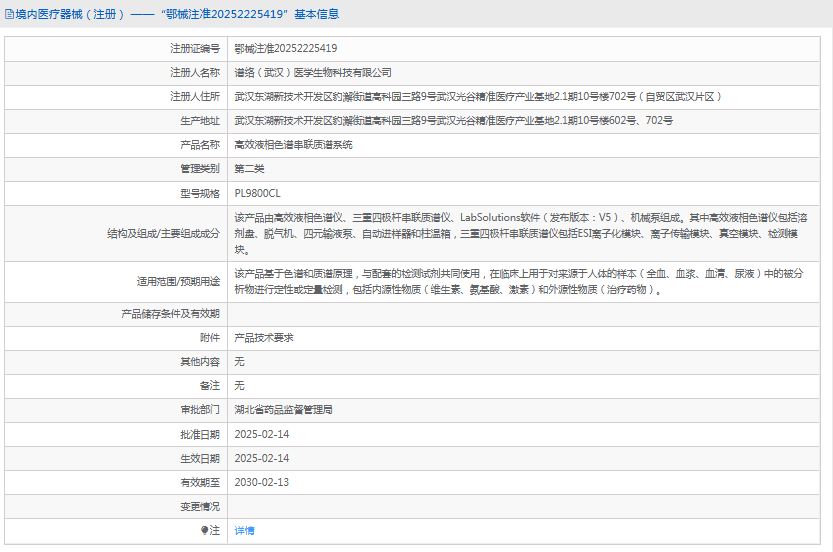Click the bullet icon next to 注

click(204, 530)
